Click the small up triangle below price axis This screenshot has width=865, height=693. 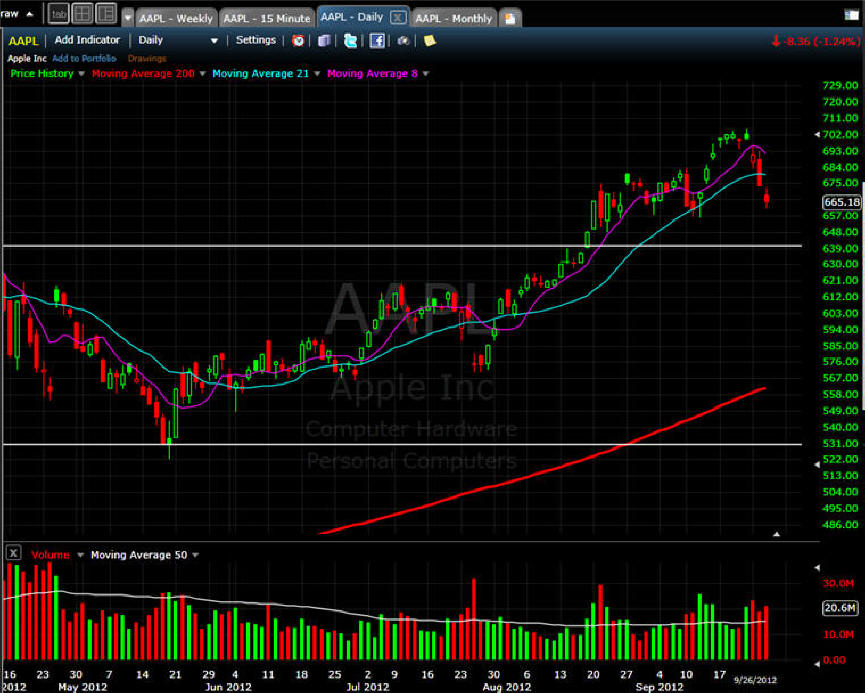tap(776, 534)
